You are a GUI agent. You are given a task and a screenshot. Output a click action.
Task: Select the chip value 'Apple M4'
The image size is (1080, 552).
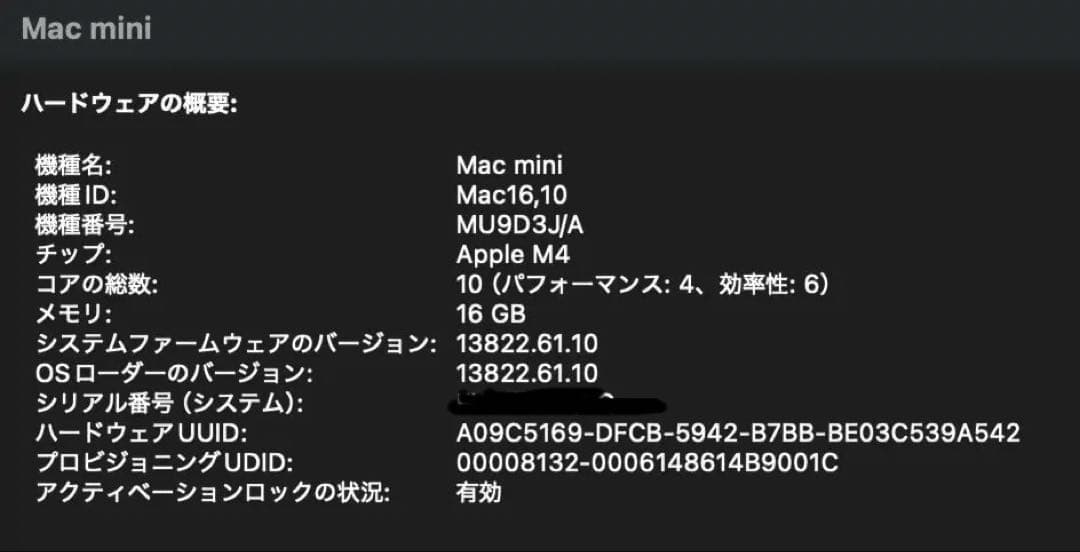pos(512,255)
